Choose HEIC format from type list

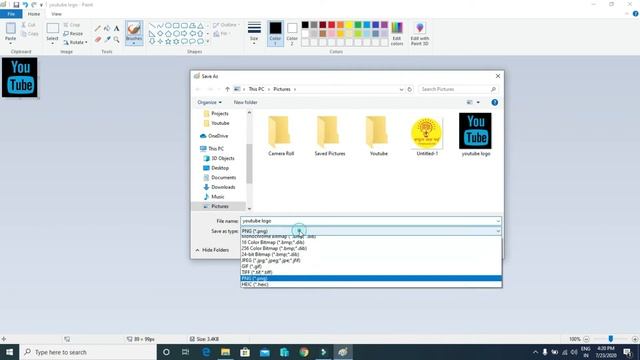tap(371, 284)
